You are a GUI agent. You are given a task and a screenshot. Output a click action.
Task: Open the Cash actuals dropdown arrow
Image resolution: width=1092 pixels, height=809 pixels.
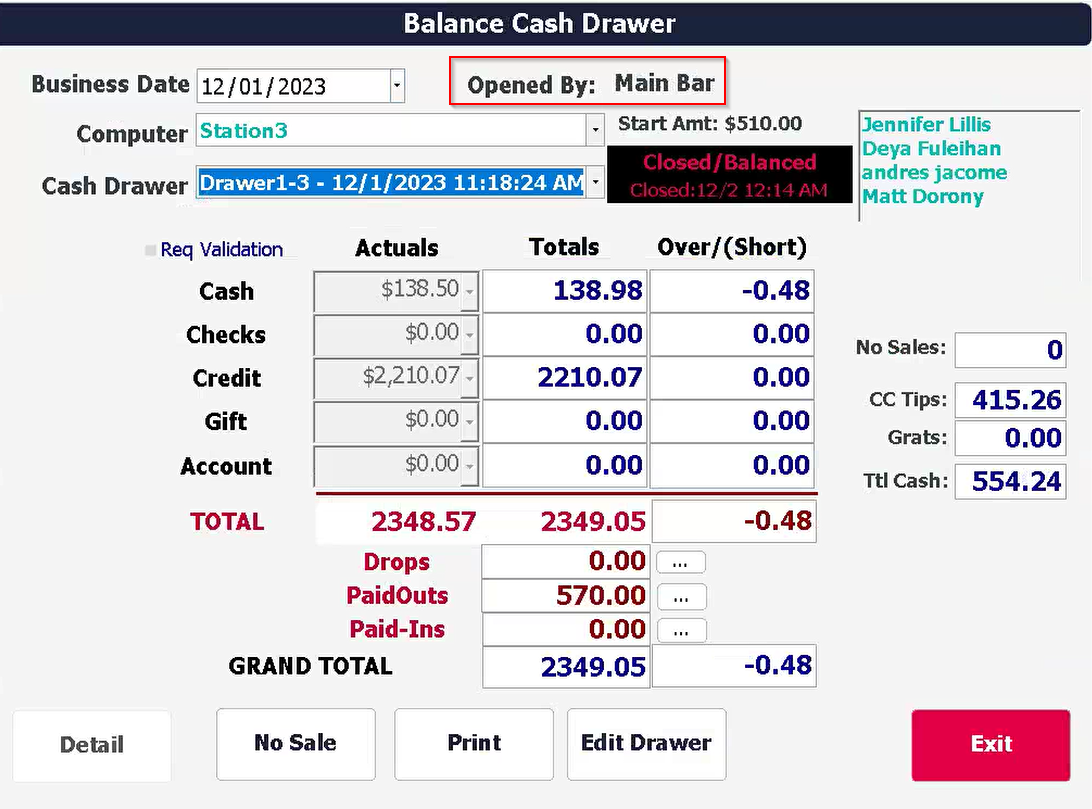click(470, 291)
